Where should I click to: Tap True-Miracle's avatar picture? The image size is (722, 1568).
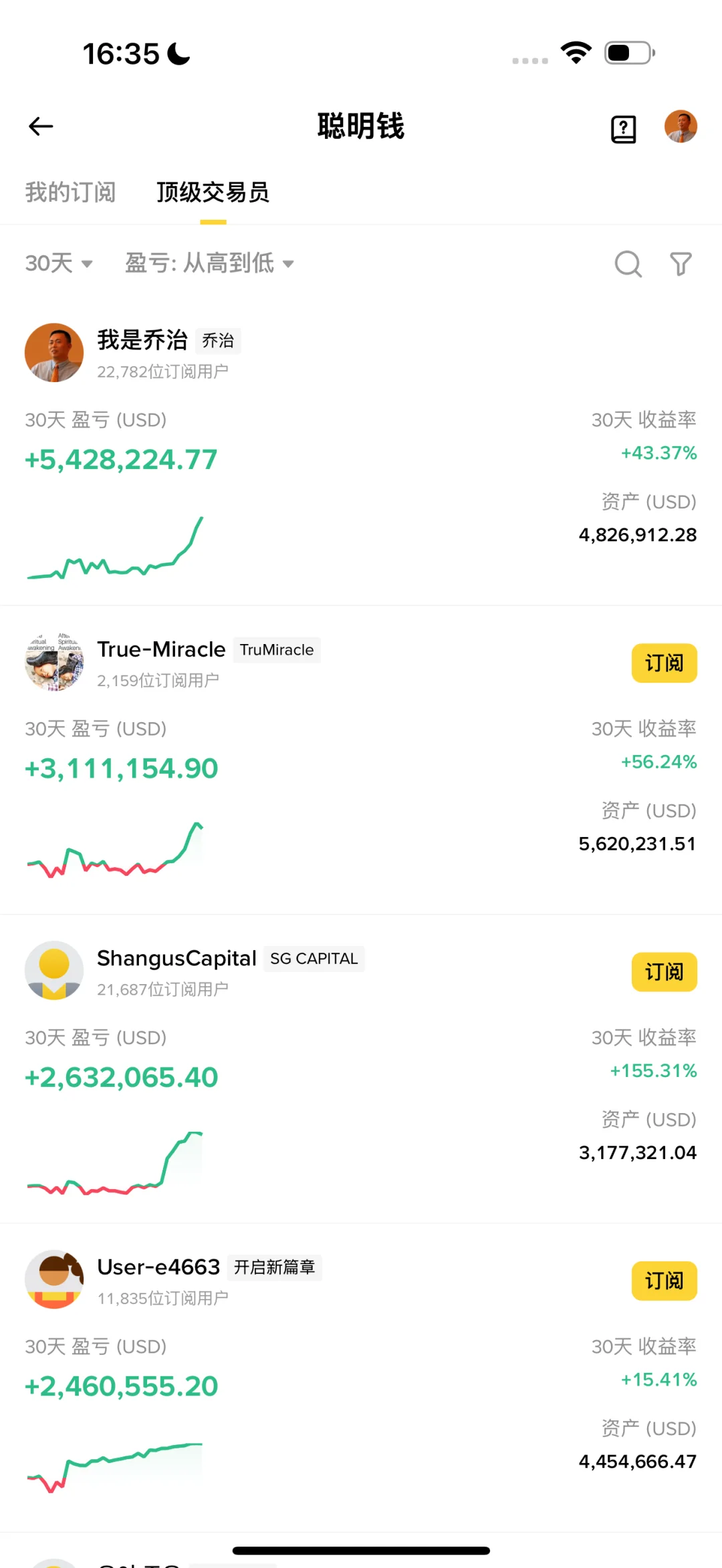point(54,661)
